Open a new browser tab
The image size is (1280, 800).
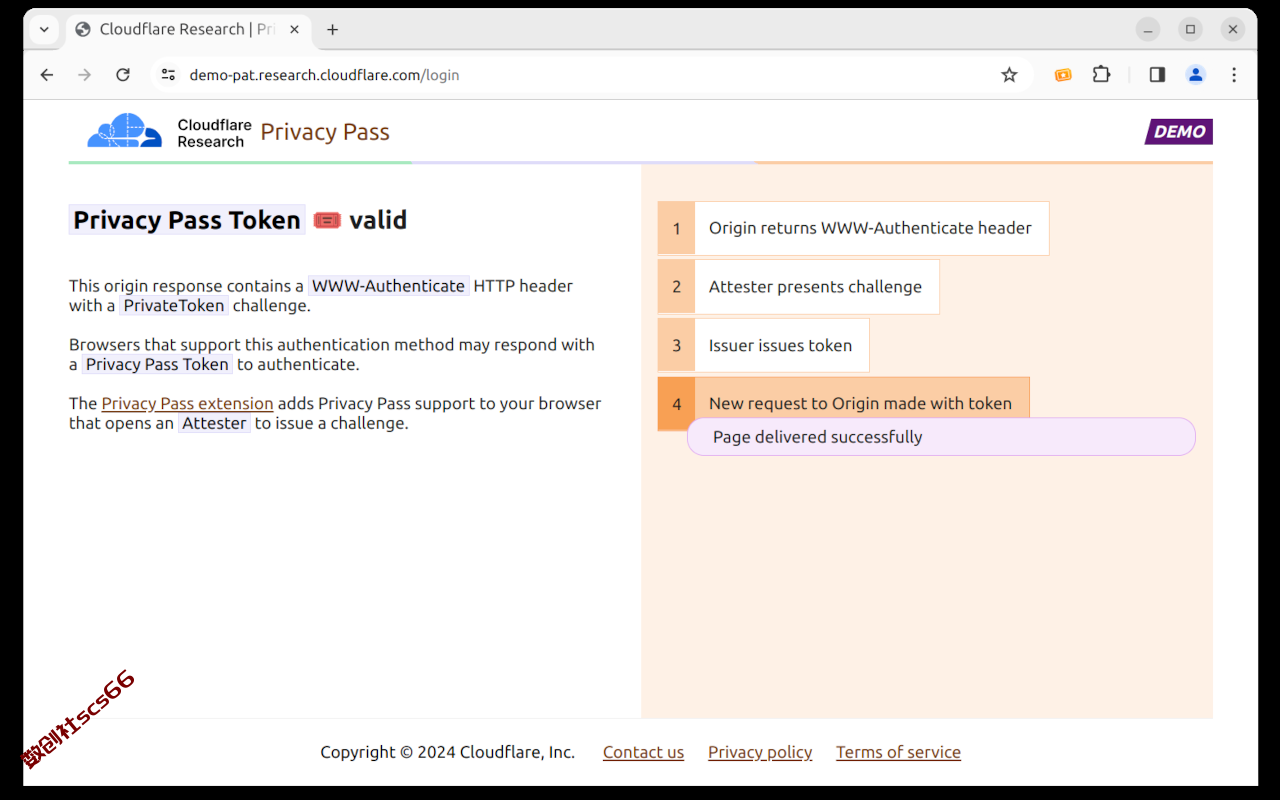[332, 29]
